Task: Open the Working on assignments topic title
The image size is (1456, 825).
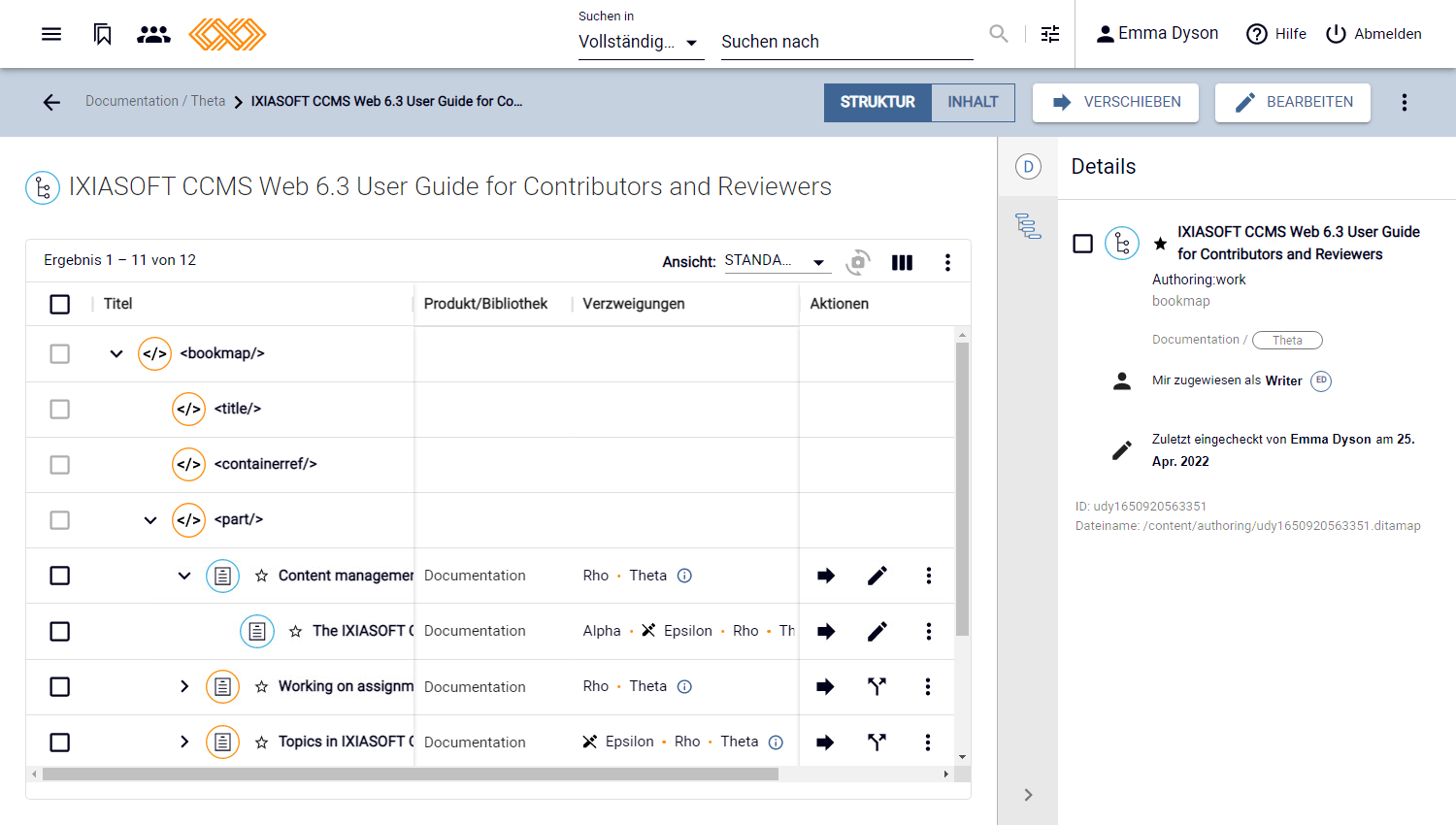Action: click(346, 686)
